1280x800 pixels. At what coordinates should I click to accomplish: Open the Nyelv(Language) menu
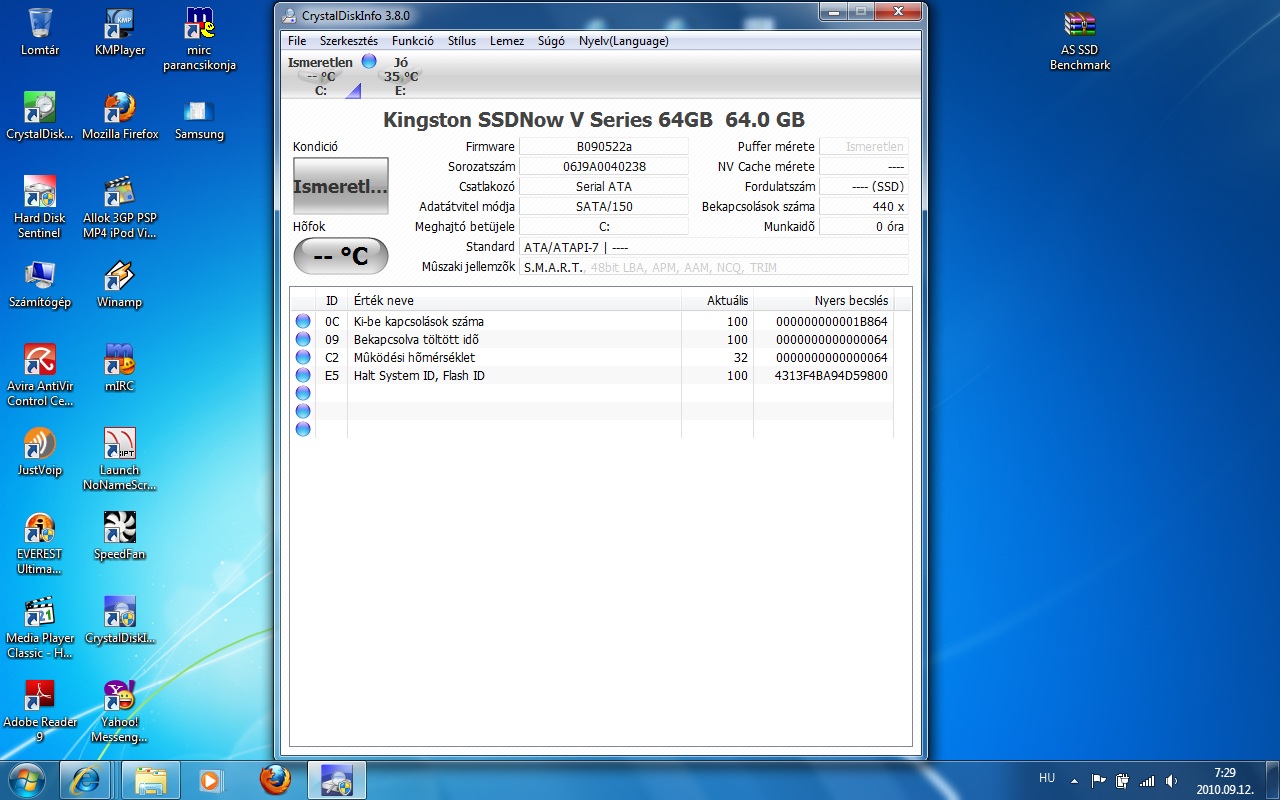624,41
